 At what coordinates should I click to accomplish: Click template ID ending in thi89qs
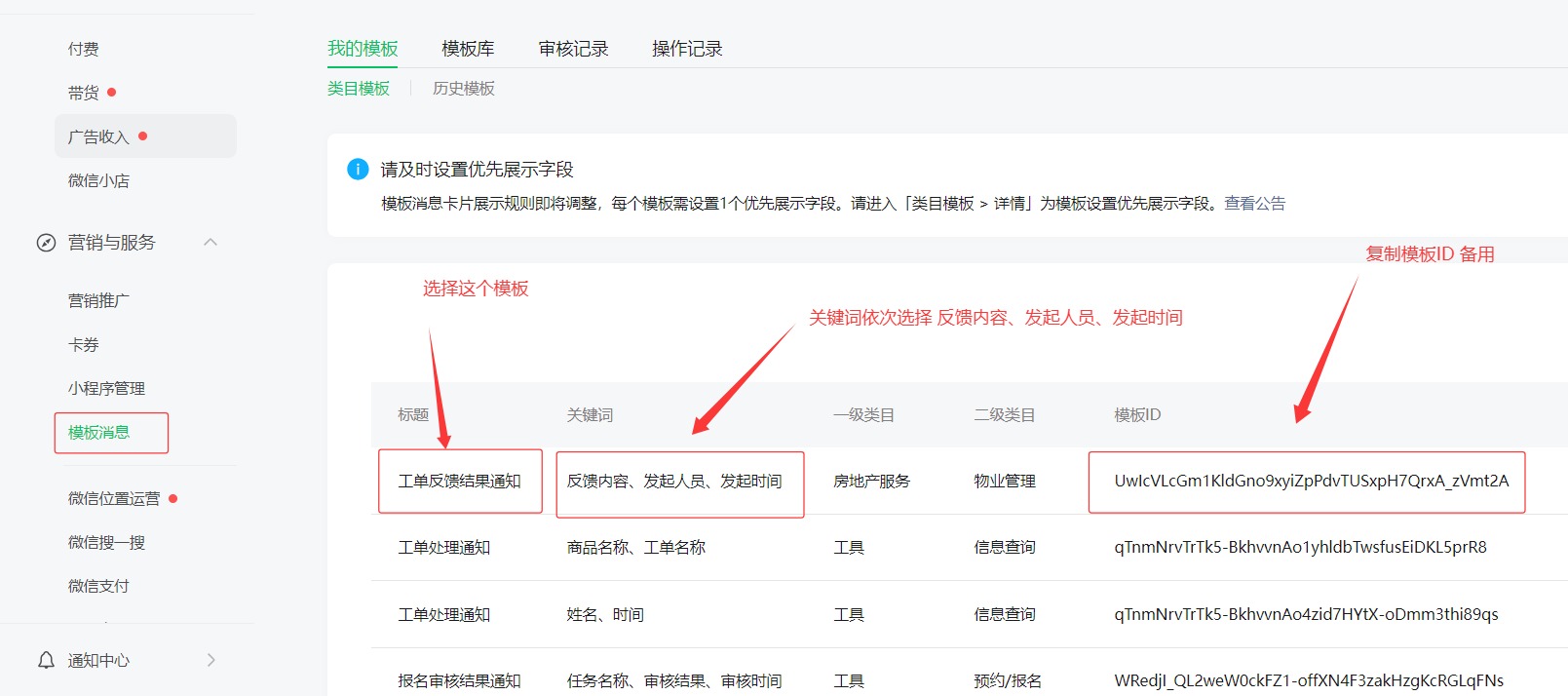click(1307, 614)
